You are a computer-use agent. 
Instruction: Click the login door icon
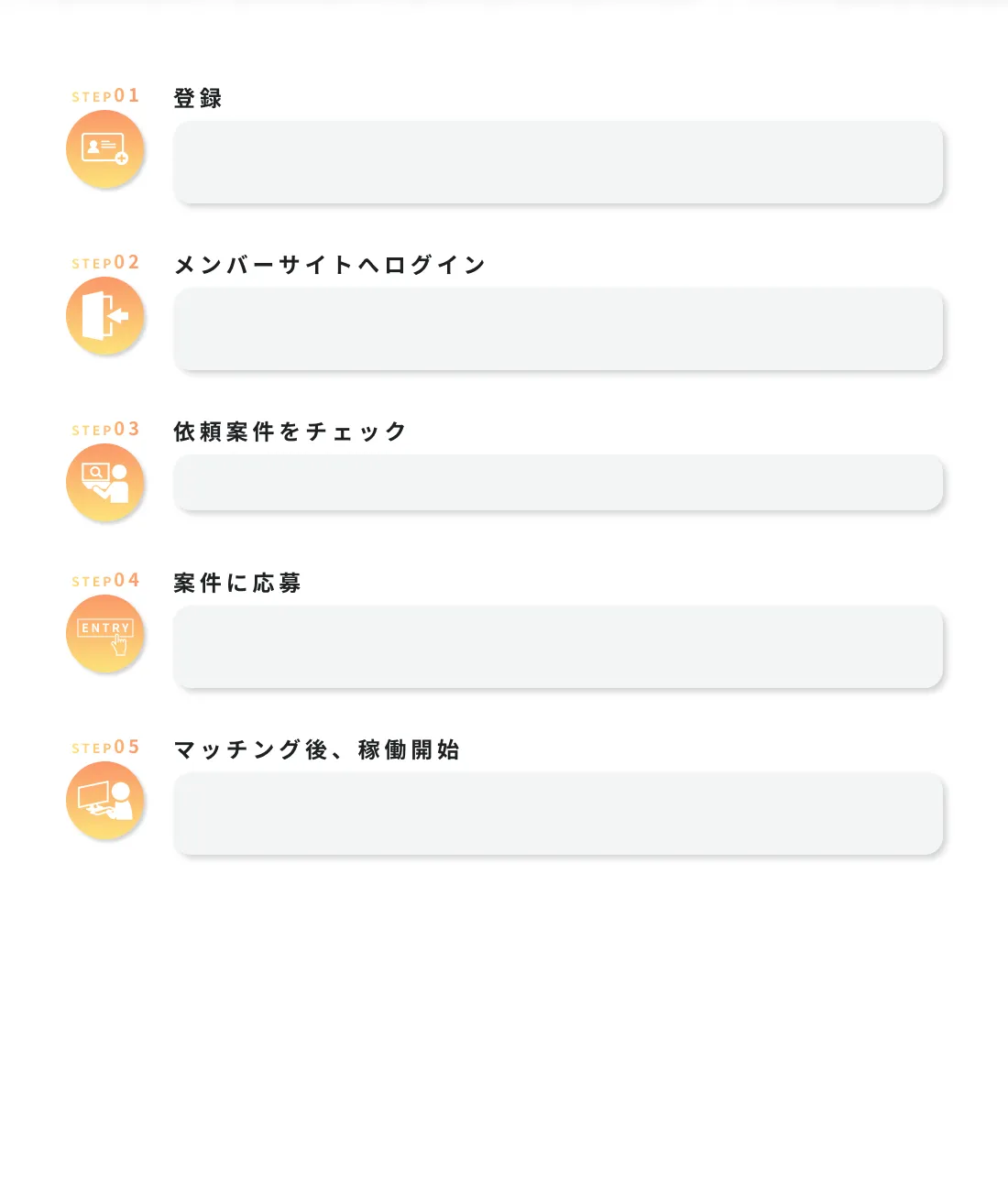pyautogui.click(x=105, y=316)
